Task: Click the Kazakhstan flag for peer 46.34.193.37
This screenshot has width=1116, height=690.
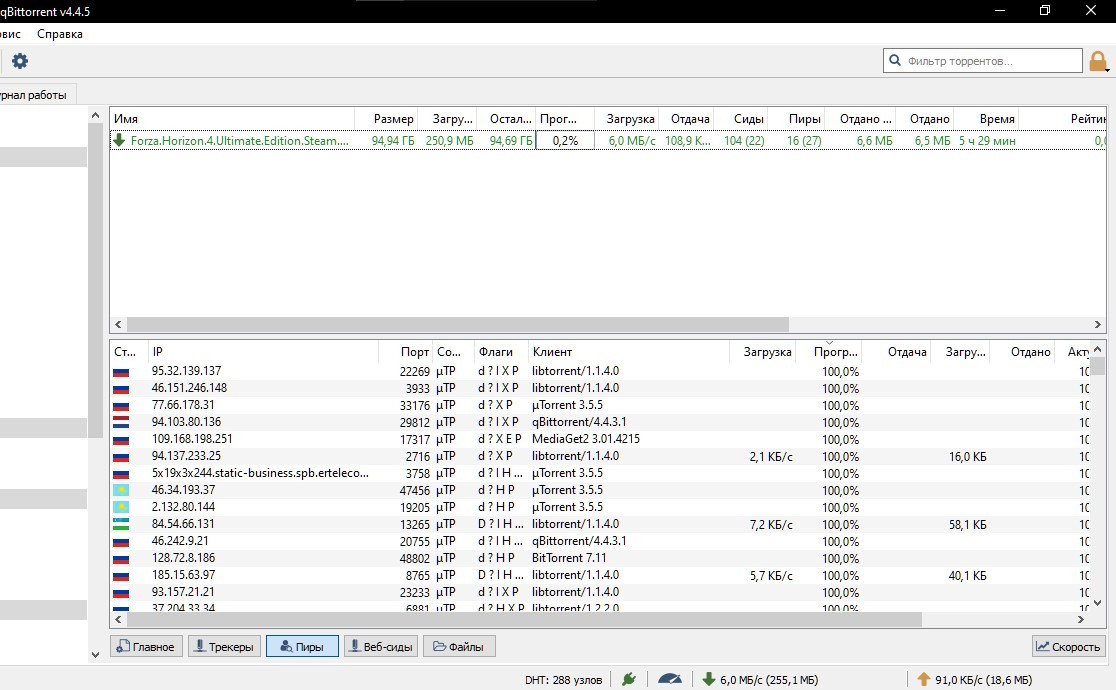Action: 122,490
